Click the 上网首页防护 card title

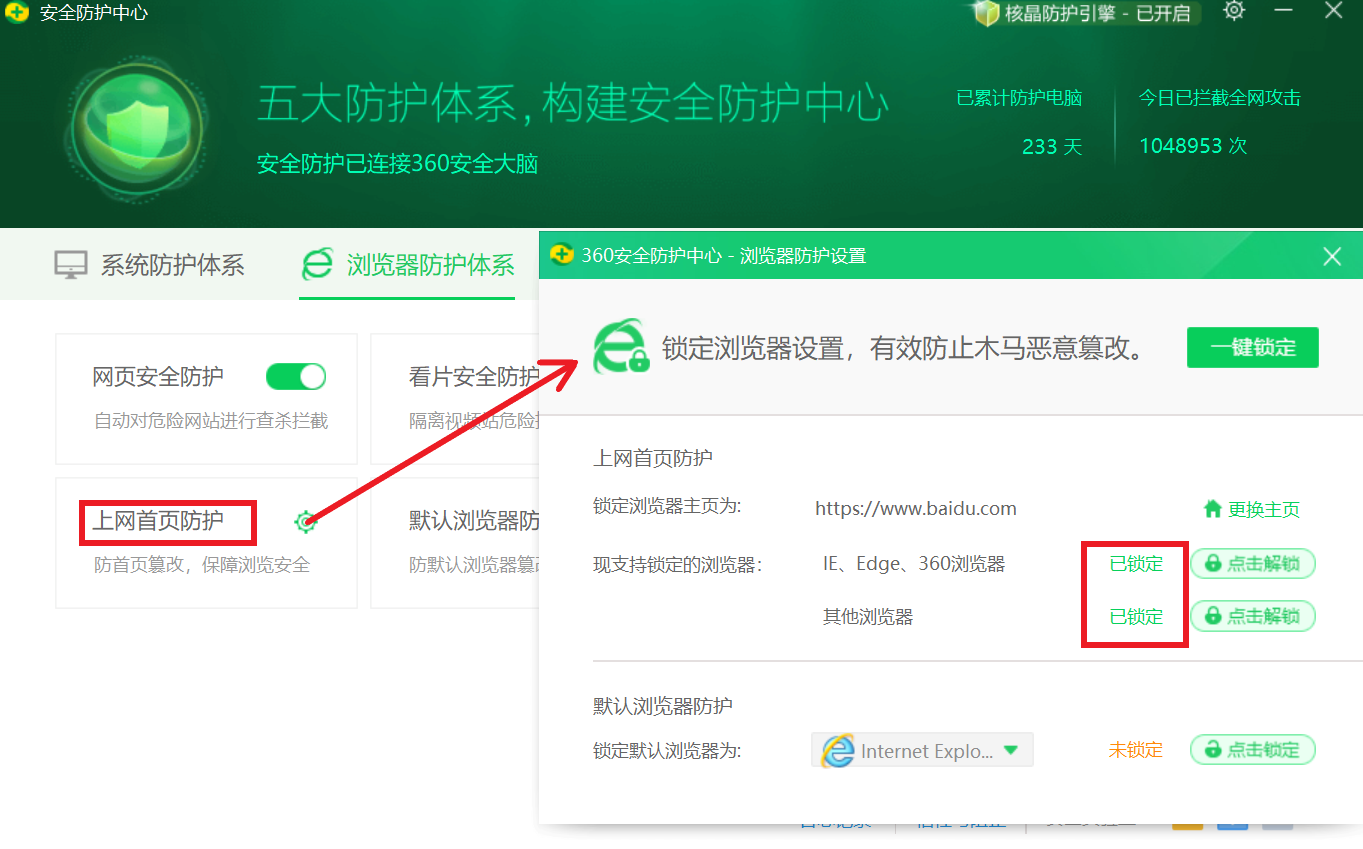pos(158,521)
